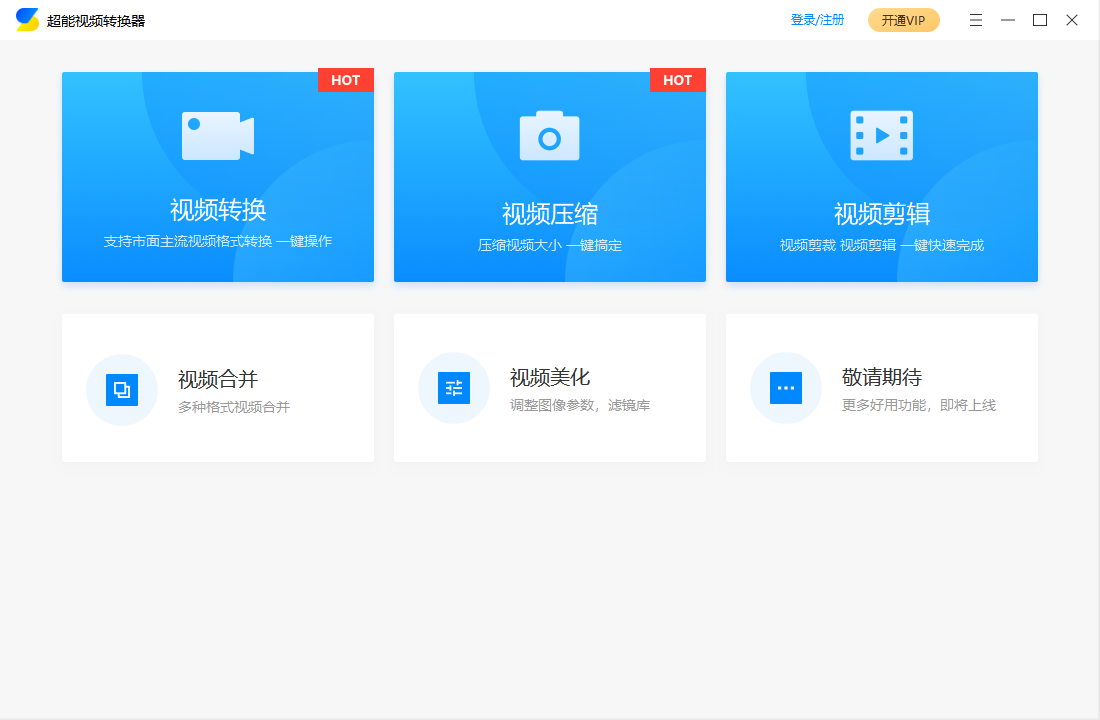1100x720 pixels.
Task: Click the 视频压缩 camera icon
Action: point(549,133)
